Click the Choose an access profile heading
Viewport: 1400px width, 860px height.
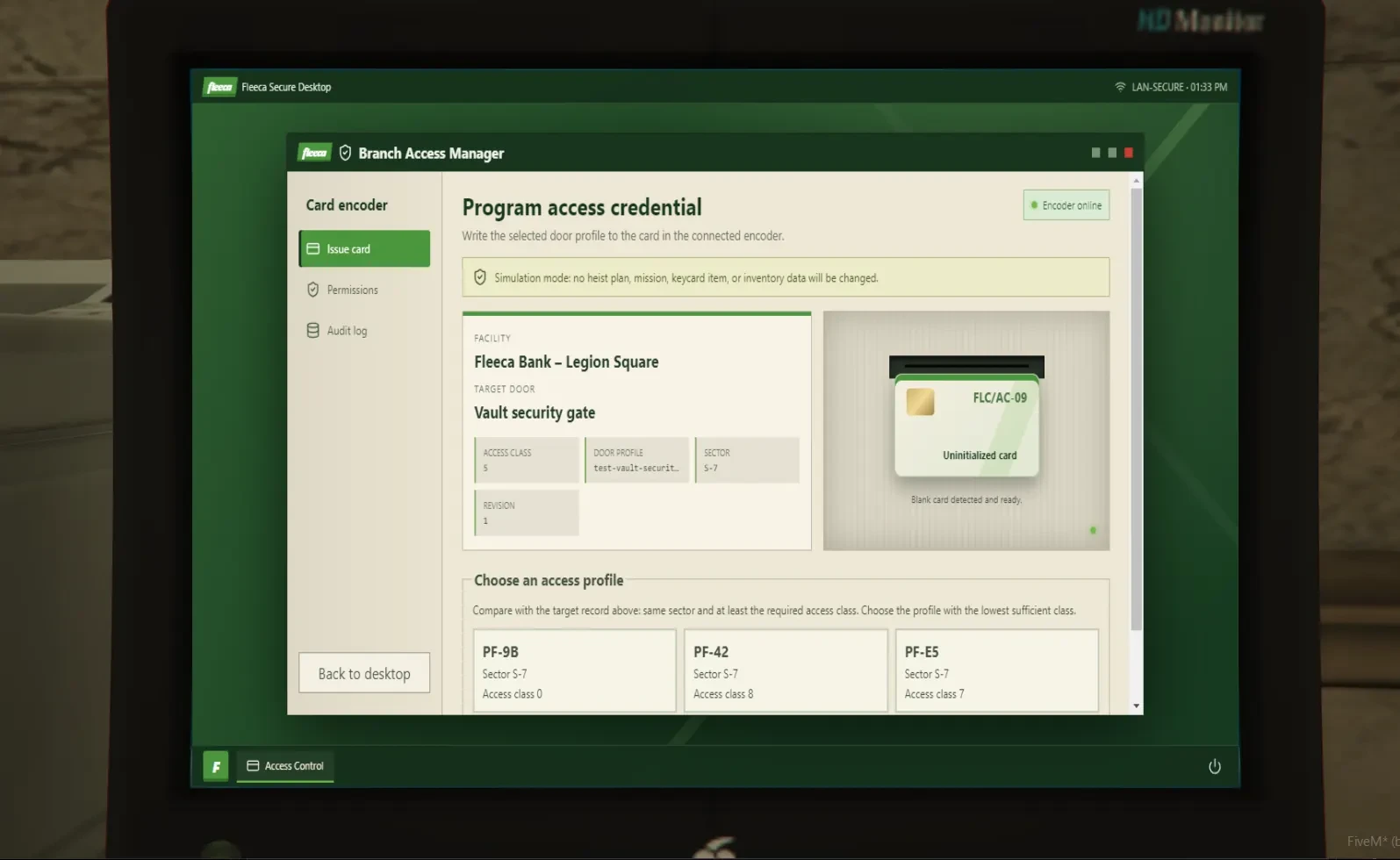click(549, 580)
